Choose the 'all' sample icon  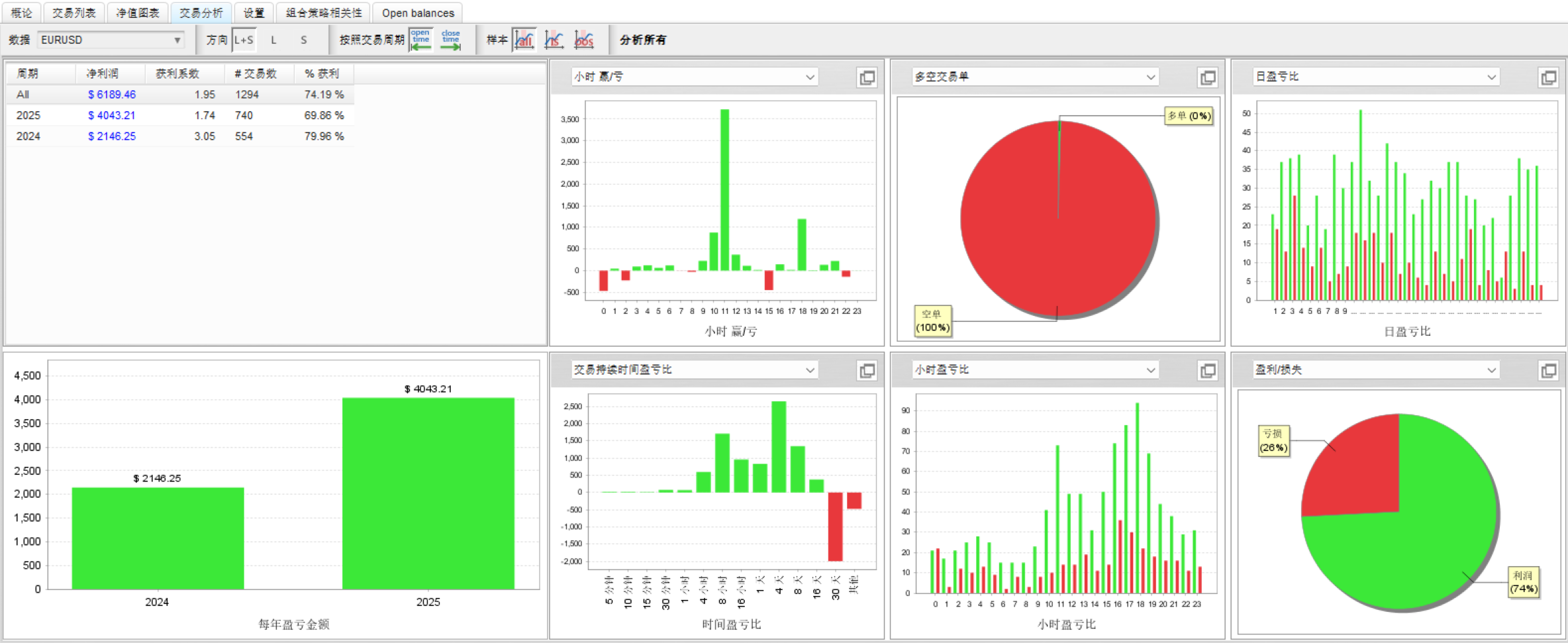point(524,40)
